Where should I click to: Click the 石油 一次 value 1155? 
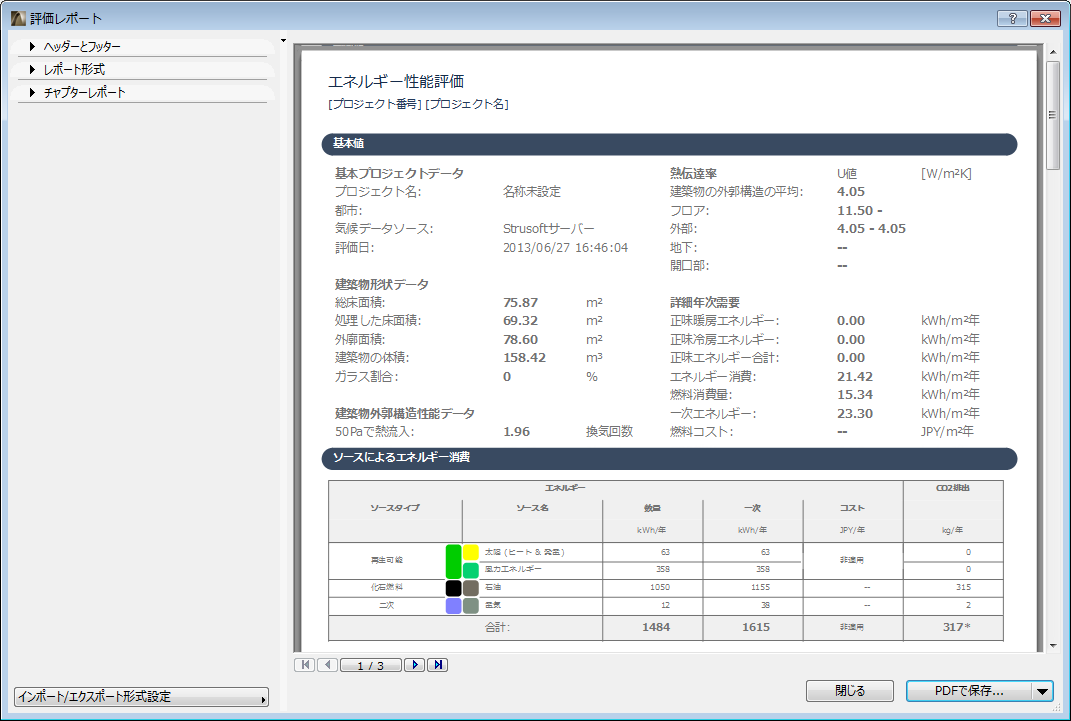pyautogui.click(x=760, y=587)
